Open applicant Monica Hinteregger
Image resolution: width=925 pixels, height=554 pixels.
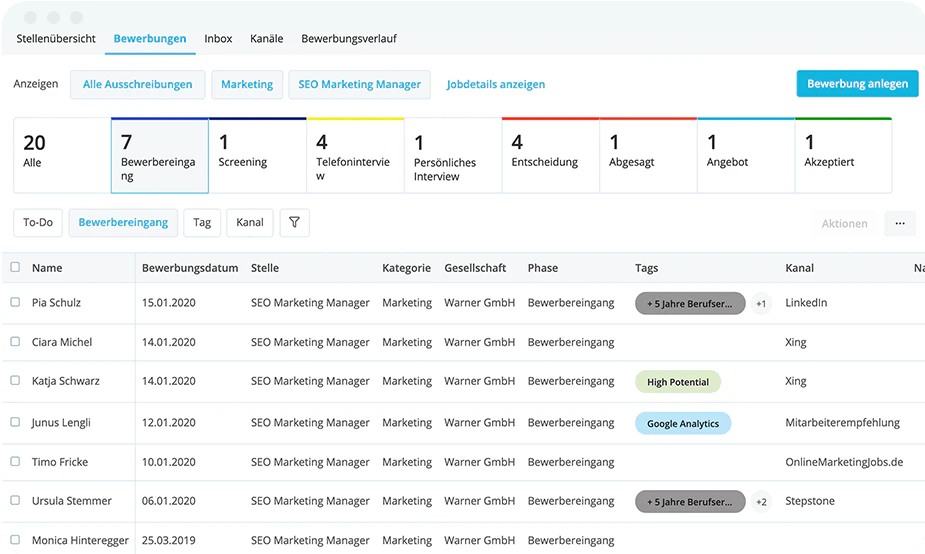click(80, 540)
